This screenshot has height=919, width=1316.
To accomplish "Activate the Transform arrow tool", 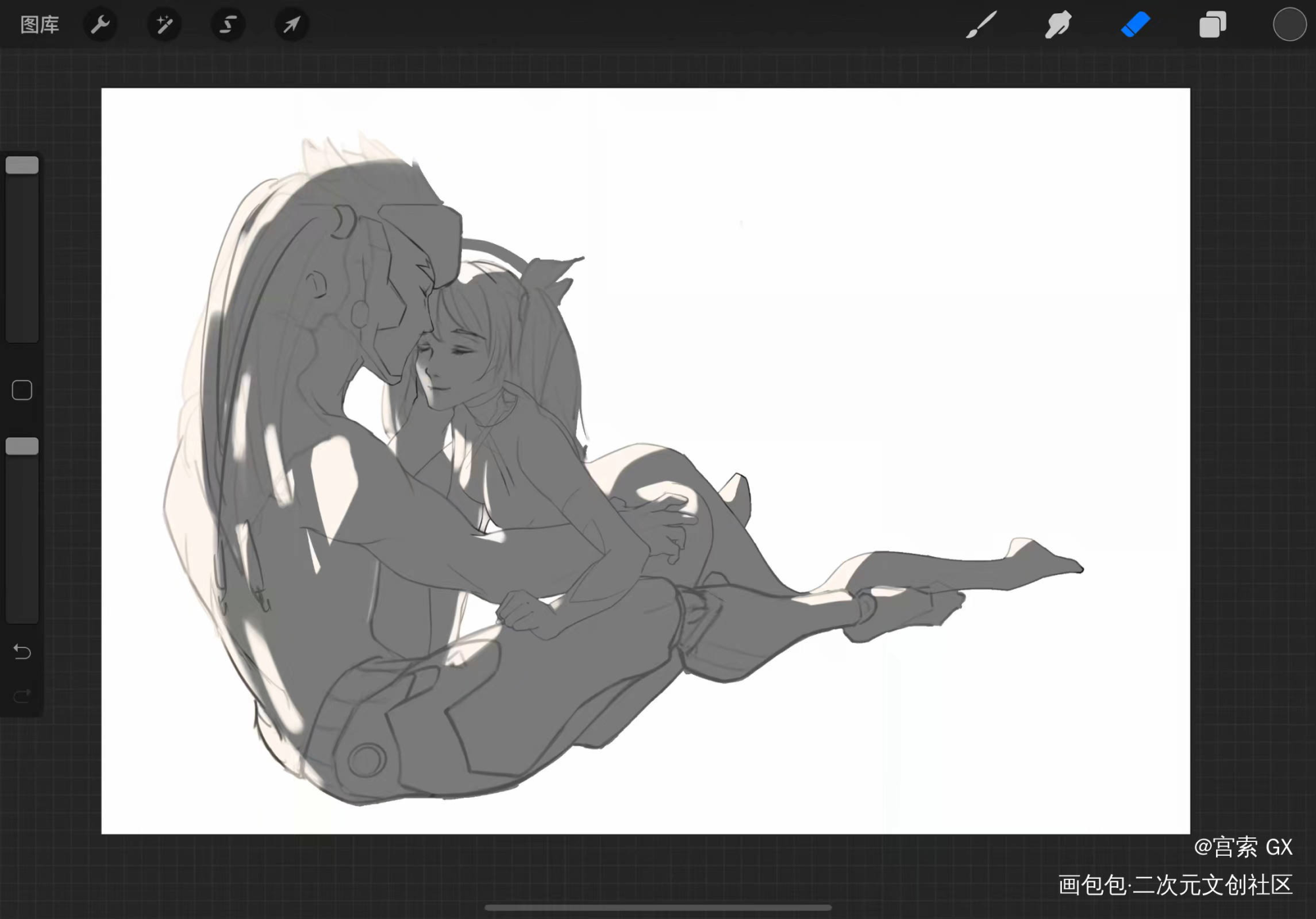I will tap(291, 25).
